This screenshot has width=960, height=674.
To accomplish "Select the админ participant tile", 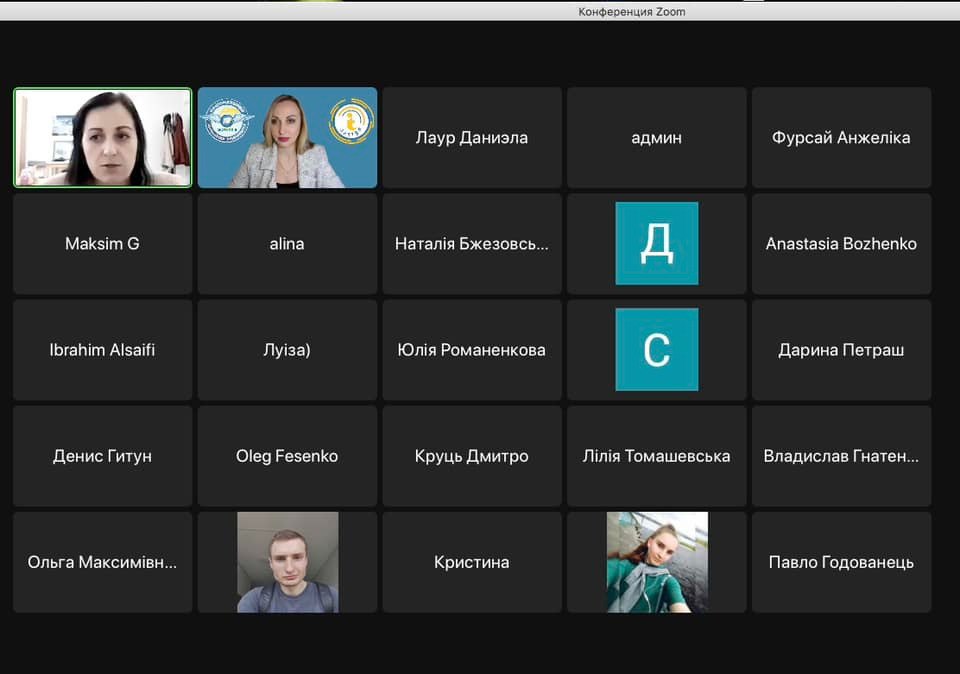I will click(656, 137).
